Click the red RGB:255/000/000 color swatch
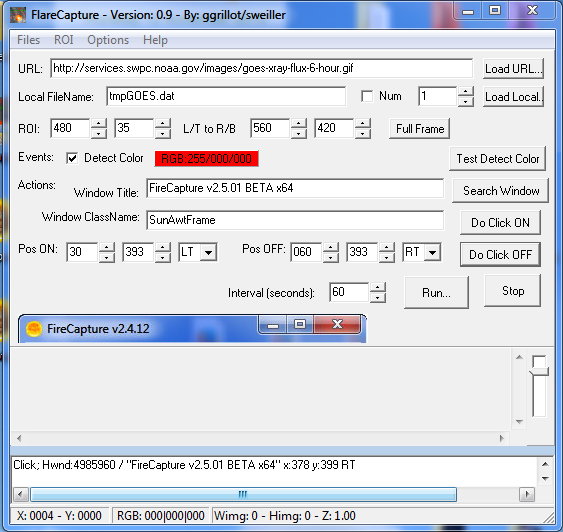 coord(206,159)
